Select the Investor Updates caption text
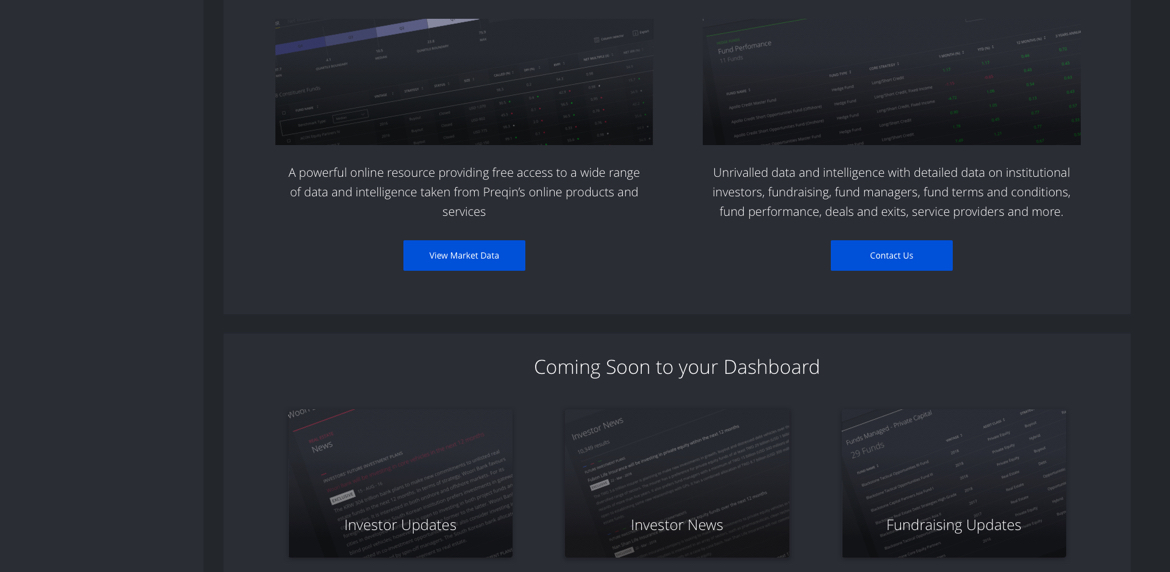Screen dimensions: 1170x572 [x=400, y=525]
